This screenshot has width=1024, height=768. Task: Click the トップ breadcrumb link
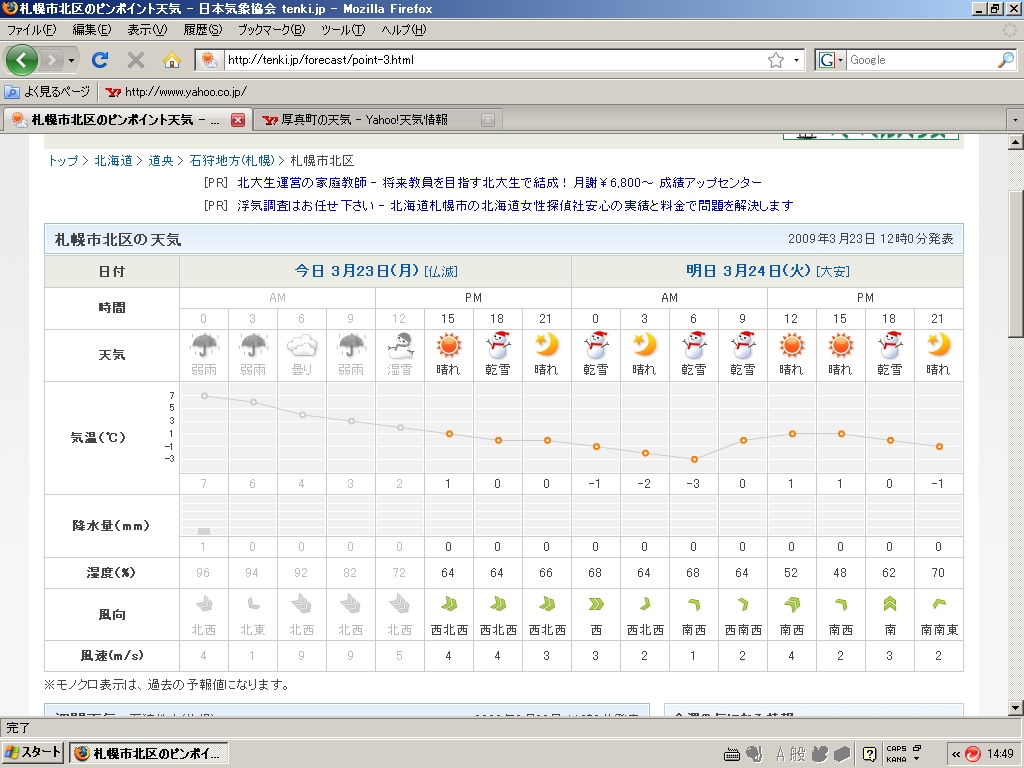point(63,161)
